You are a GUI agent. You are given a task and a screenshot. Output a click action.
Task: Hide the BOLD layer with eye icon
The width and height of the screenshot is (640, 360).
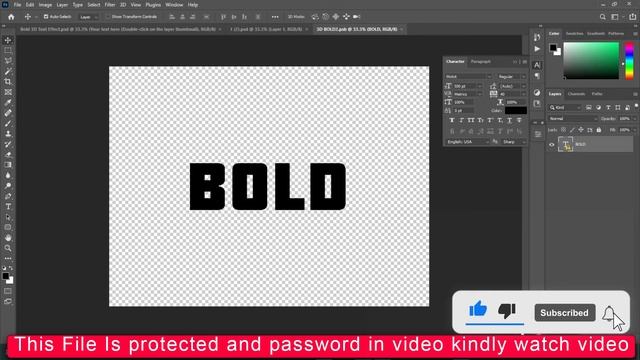(551, 144)
